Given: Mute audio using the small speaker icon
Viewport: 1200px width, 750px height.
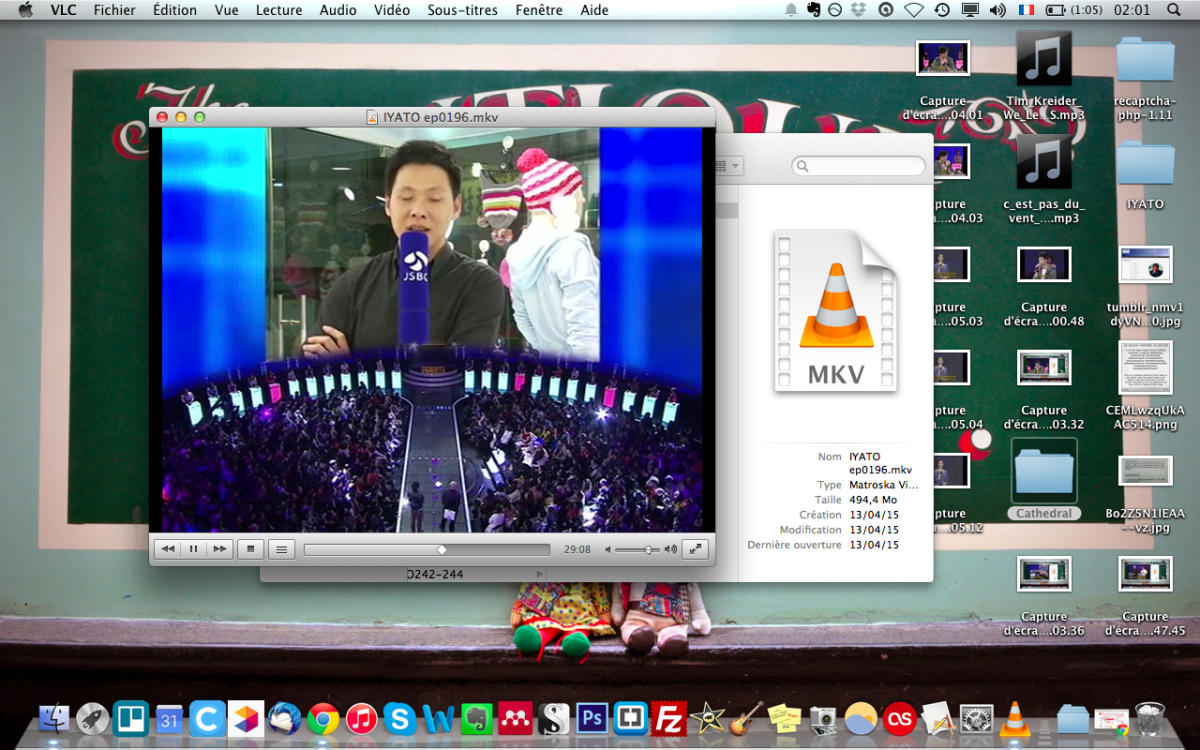Looking at the screenshot, I should pos(608,549).
